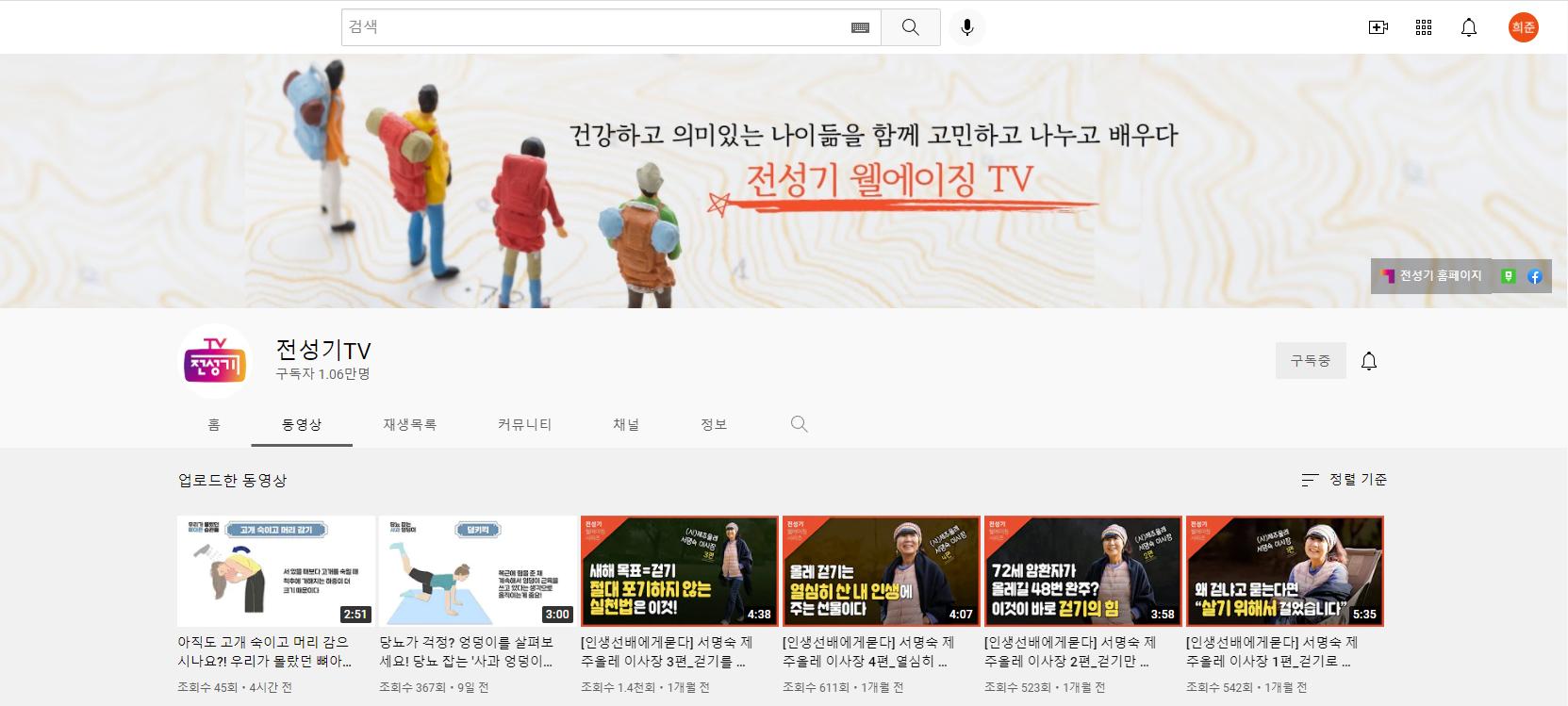Open the green blog icon on banner
Image resolution: width=1568 pixels, height=706 pixels.
point(1509,276)
